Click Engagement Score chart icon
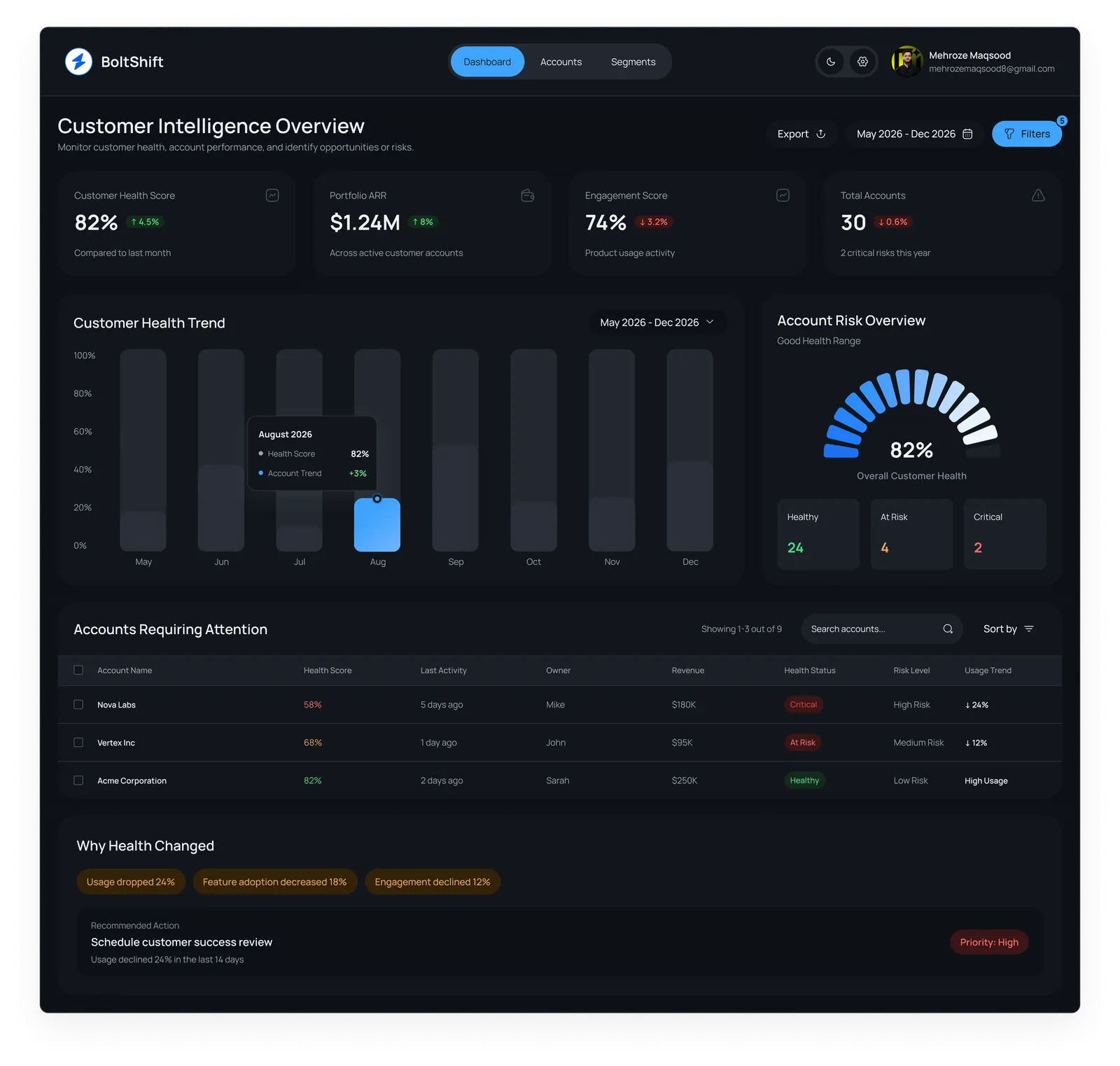This screenshot has width=1120, height=1066. (x=783, y=195)
